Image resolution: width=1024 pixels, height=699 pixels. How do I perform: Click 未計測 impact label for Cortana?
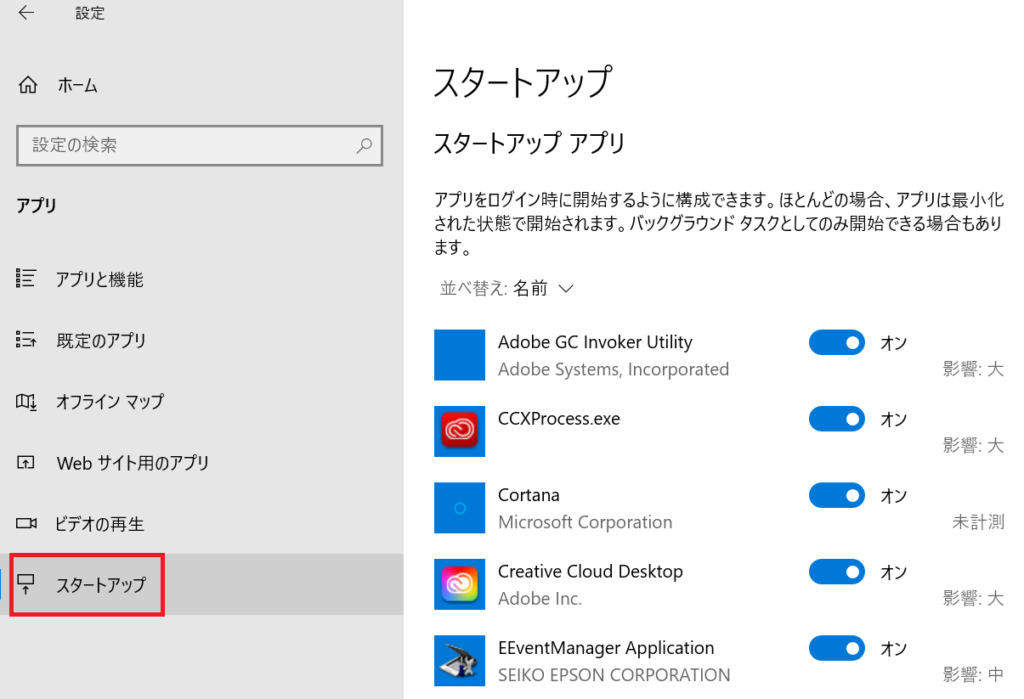[x=978, y=522]
